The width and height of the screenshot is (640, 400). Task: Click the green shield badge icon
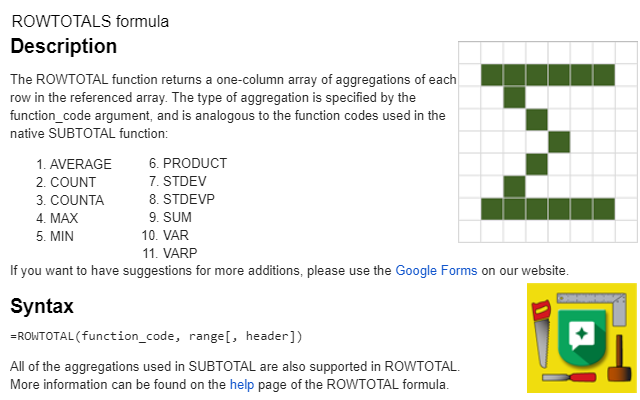pos(582,338)
